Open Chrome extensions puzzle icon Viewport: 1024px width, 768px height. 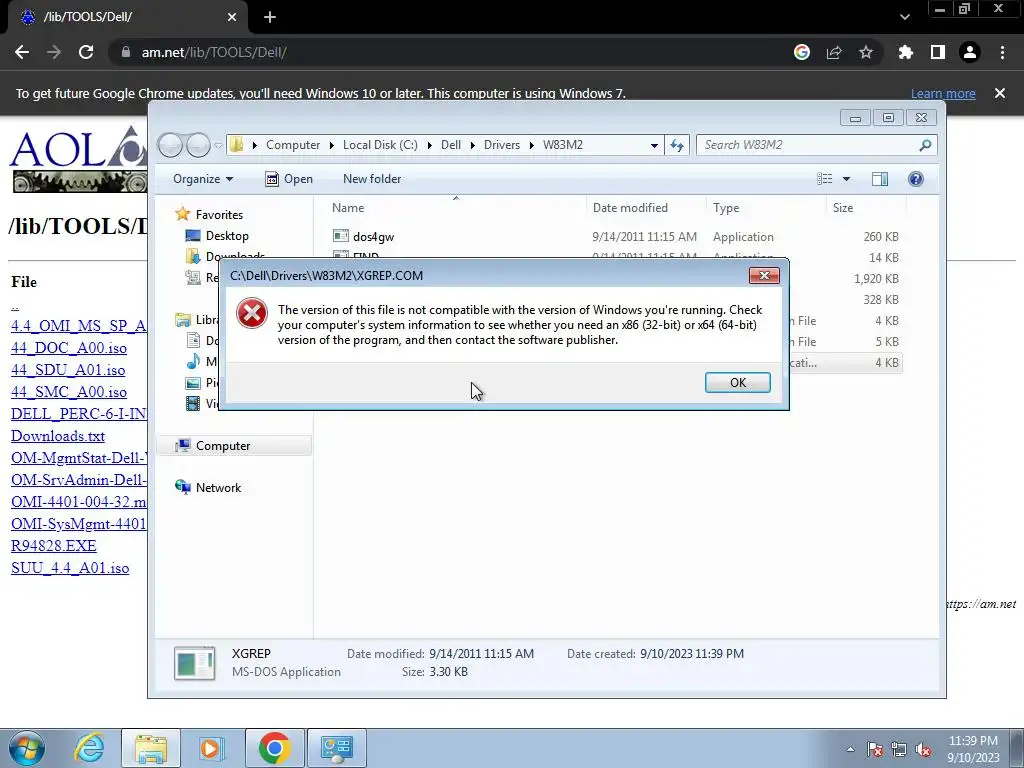click(906, 52)
